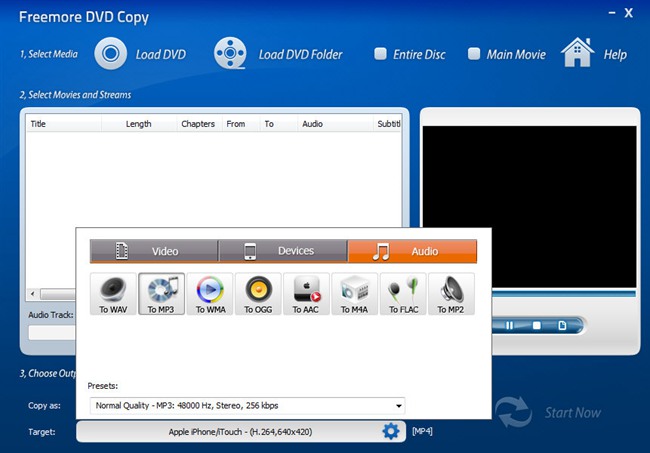Select the To OGG format icon
This screenshot has height=453, width=650.
pos(258,294)
